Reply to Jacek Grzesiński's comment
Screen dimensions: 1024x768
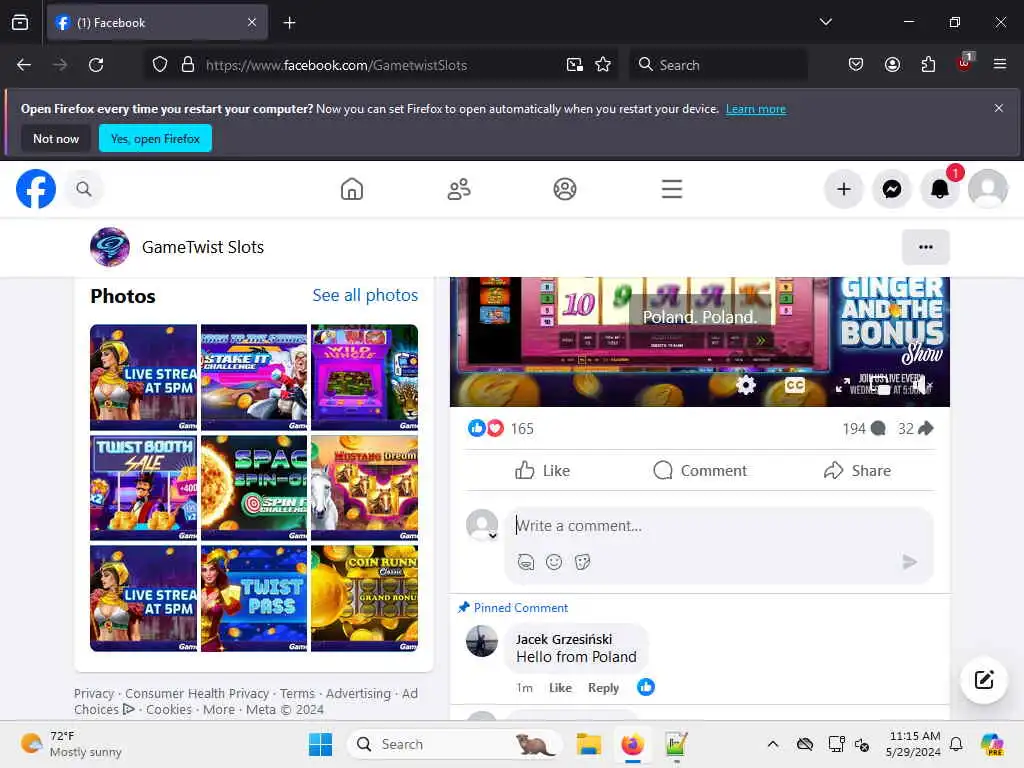click(x=603, y=688)
